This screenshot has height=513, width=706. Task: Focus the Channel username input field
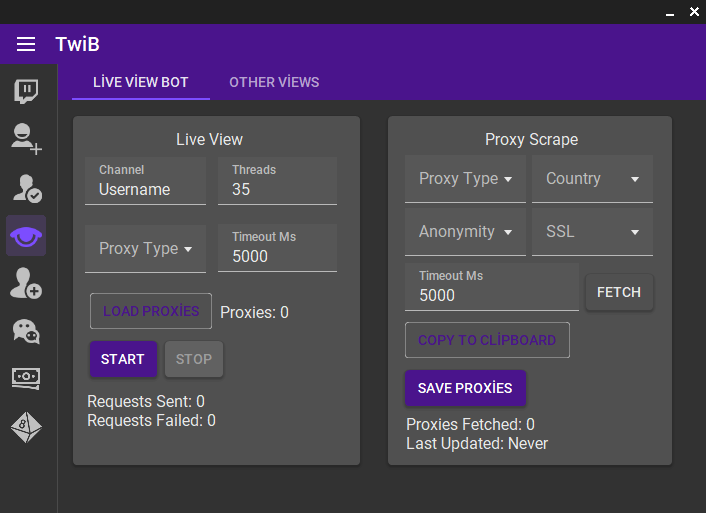click(x=145, y=181)
